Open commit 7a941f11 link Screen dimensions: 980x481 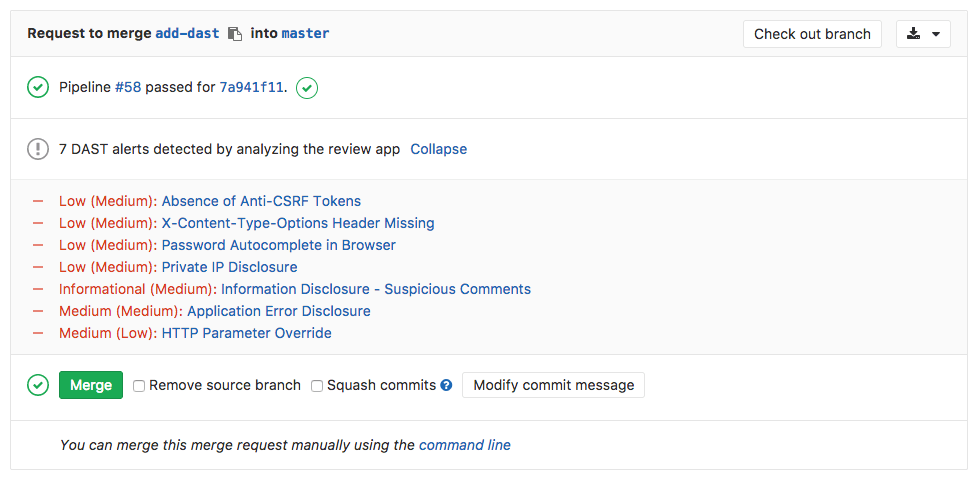[x=252, y=88]
